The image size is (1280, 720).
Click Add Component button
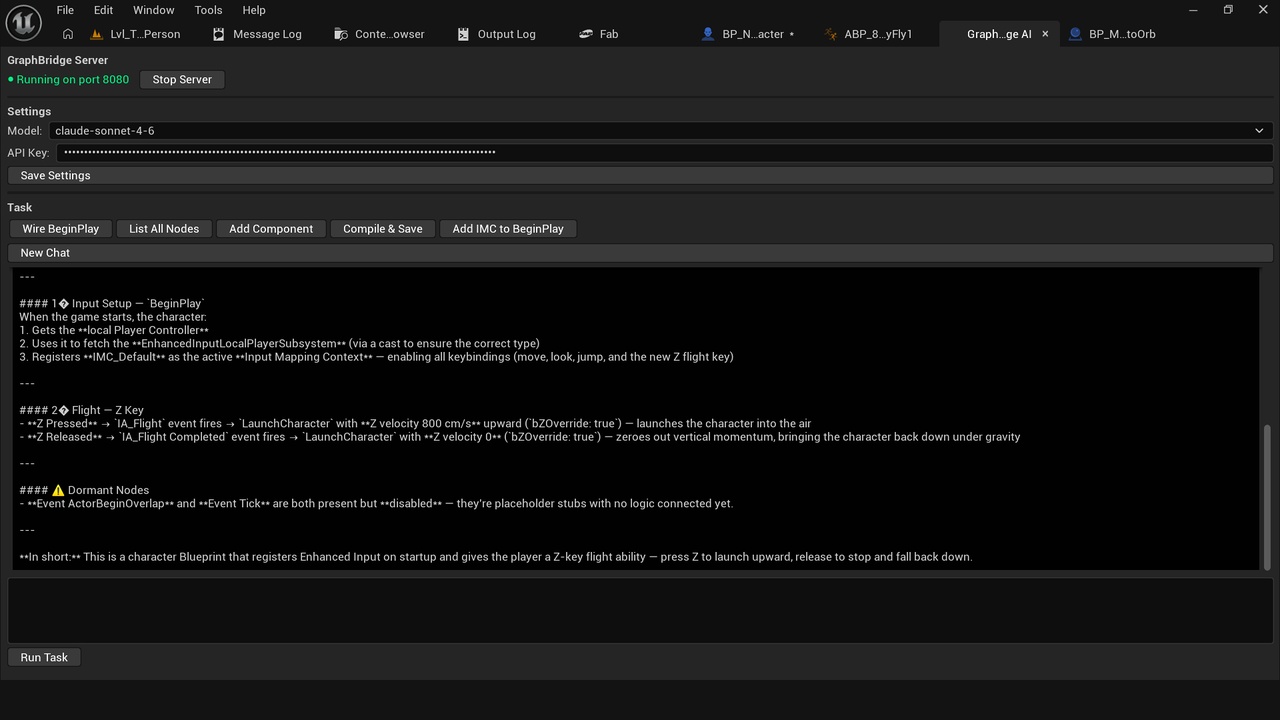coord(271,229)
